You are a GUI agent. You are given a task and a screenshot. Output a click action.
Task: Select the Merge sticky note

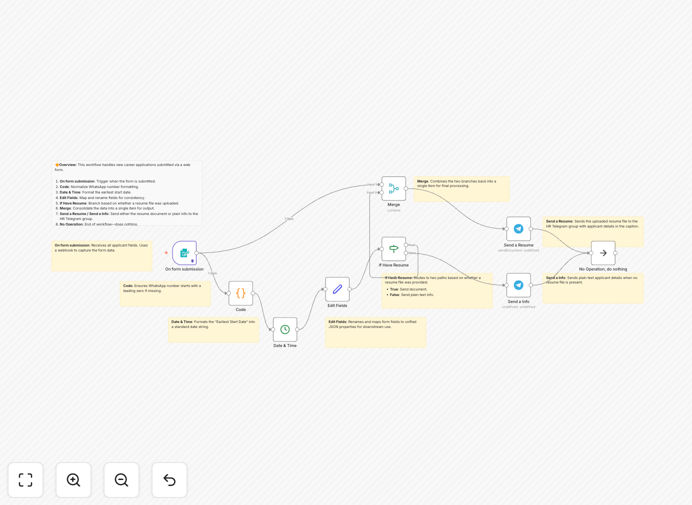coord(462,189)
